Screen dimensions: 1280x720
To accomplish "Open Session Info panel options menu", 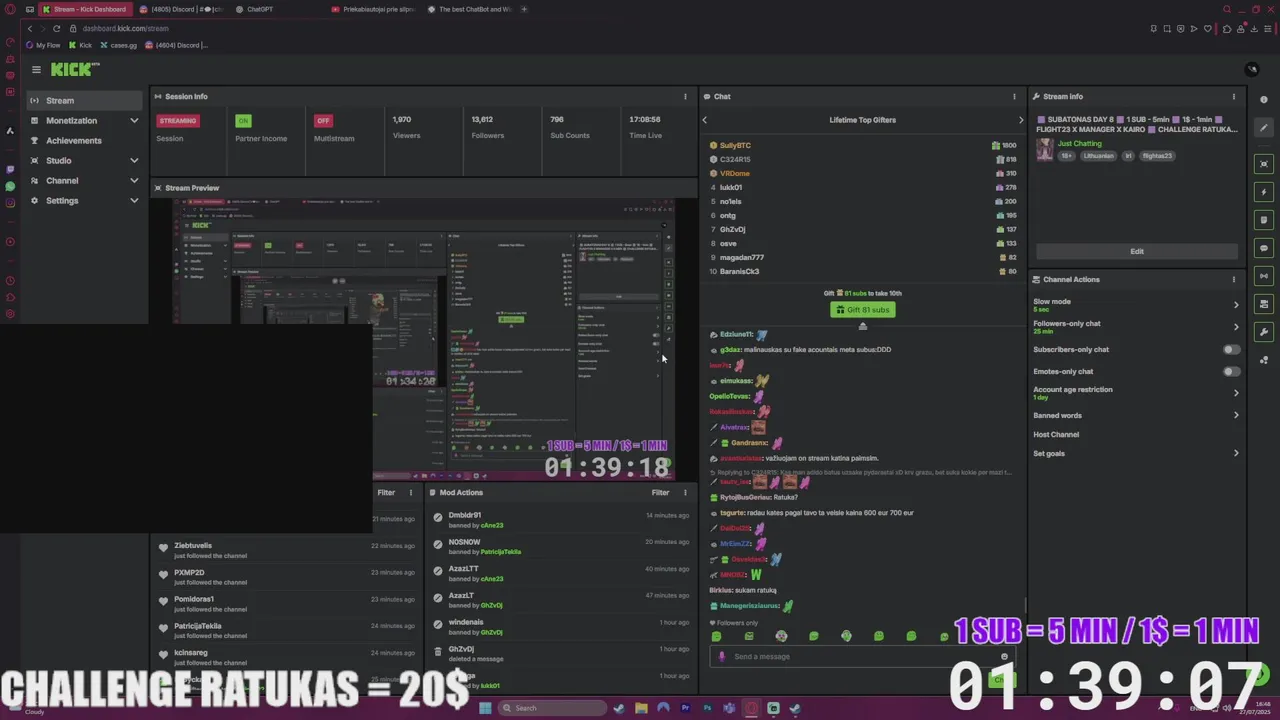I will coord(685,97).
